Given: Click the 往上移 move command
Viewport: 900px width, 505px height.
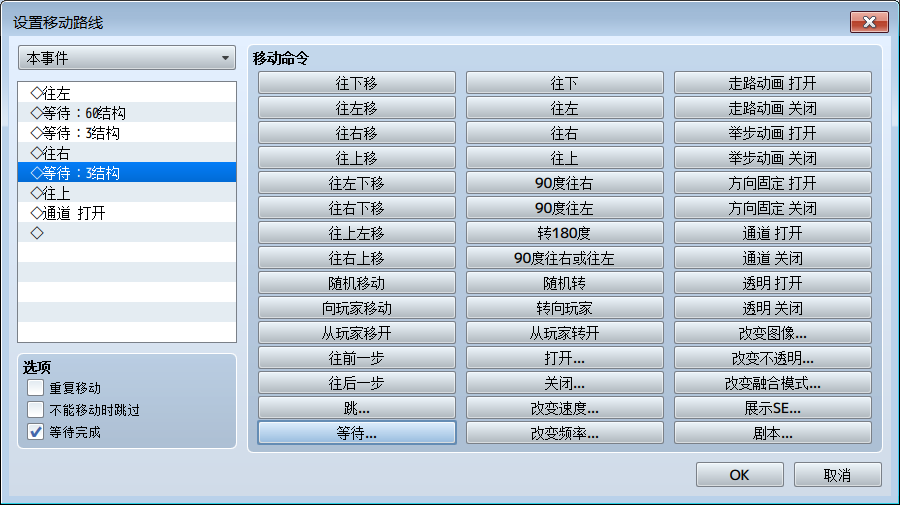Looking at the screenshot, I should tap(356, 158).
